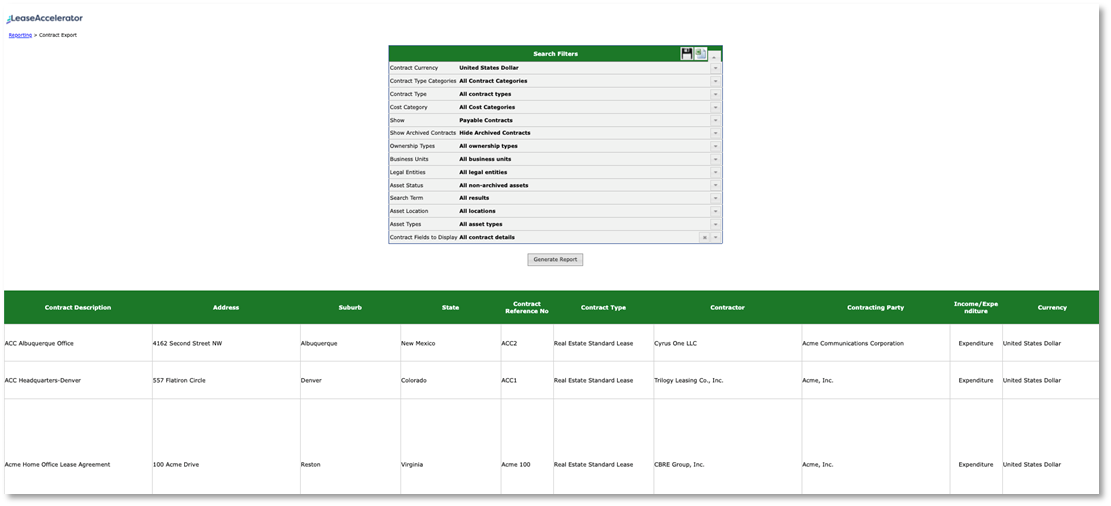The image size is (1111, 506).
Task: Click the Contract Description column header
Action: click(x=78, y=308)
